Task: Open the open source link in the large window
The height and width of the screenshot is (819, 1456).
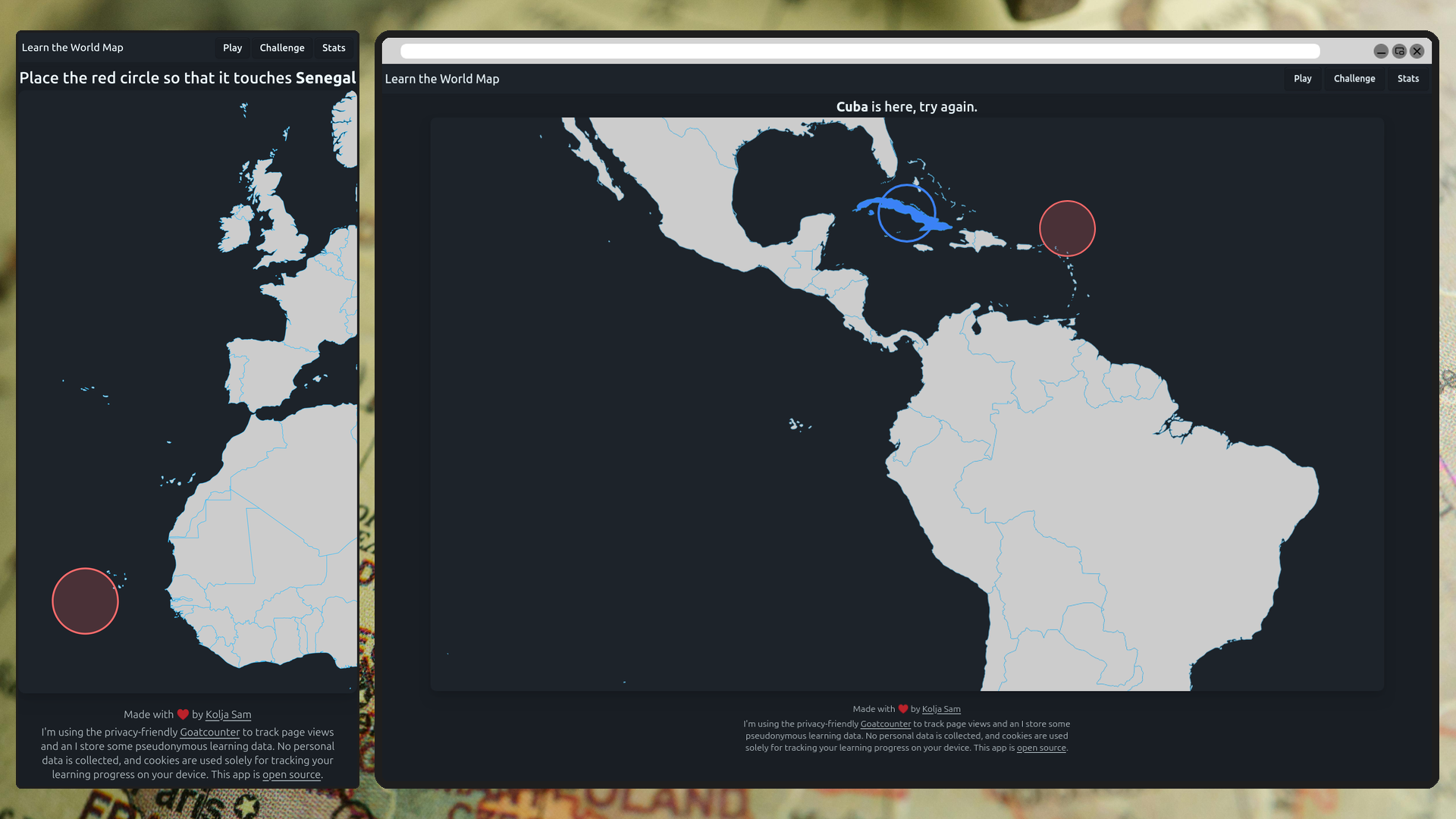Action: click(x=1040, y=748)
